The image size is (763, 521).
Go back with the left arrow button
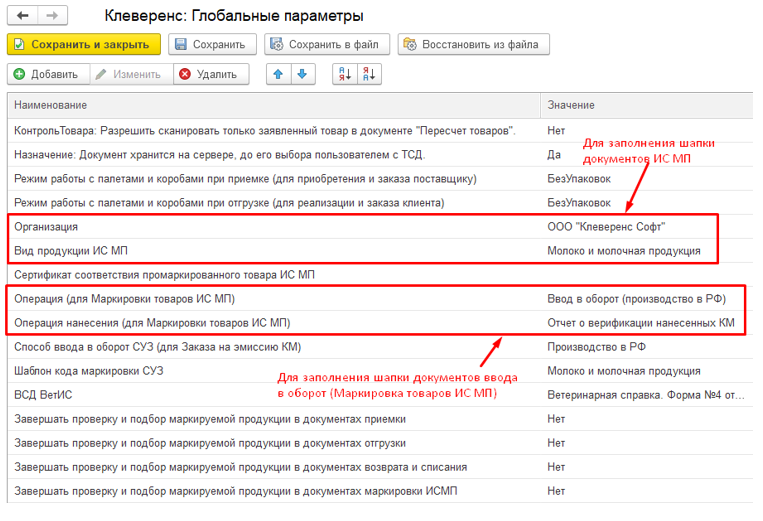pos(22,16)
